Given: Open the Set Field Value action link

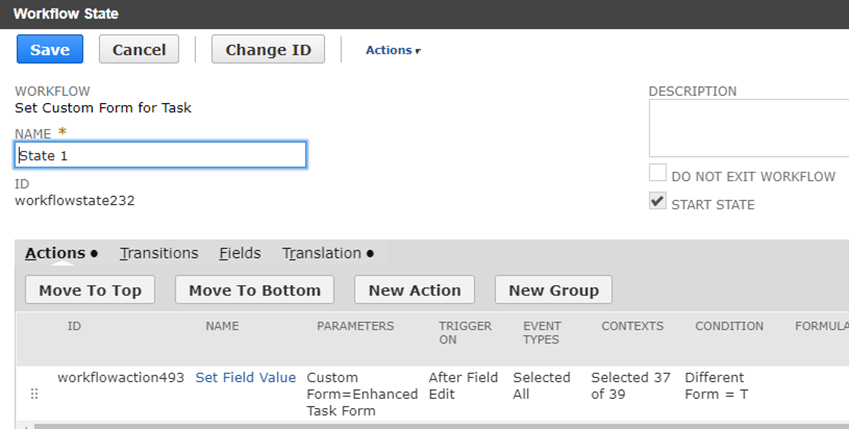Looking at the screenshot, I should point(245,378).
